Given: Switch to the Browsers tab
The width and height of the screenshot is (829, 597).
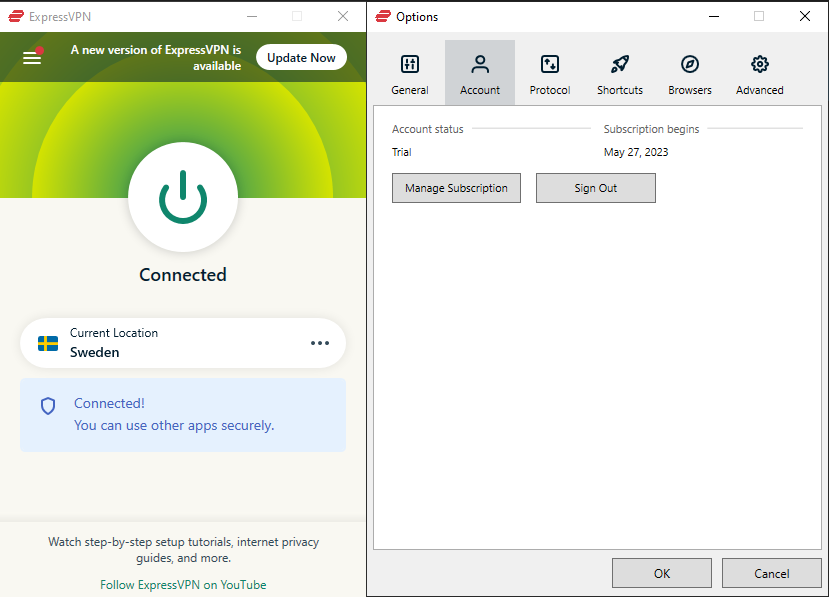Looking at the screenshot, I should [x=689, y=73].
